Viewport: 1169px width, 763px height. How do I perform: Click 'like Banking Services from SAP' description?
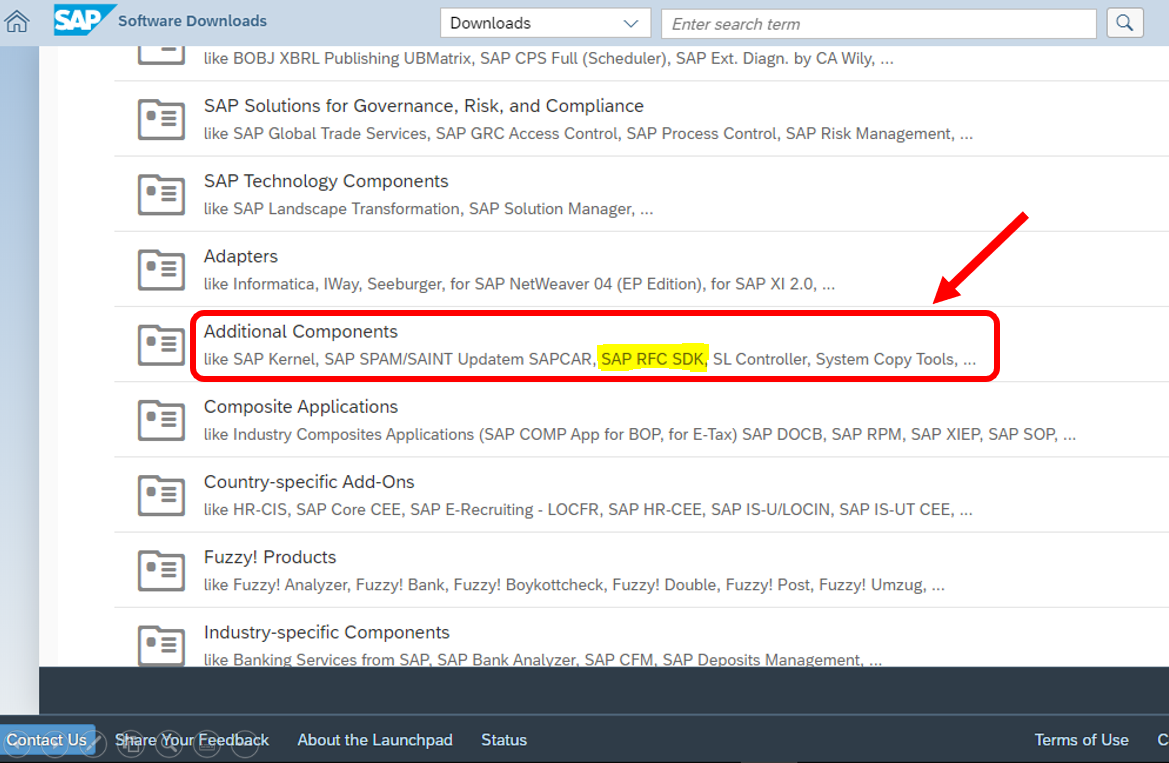coord(543,659)
